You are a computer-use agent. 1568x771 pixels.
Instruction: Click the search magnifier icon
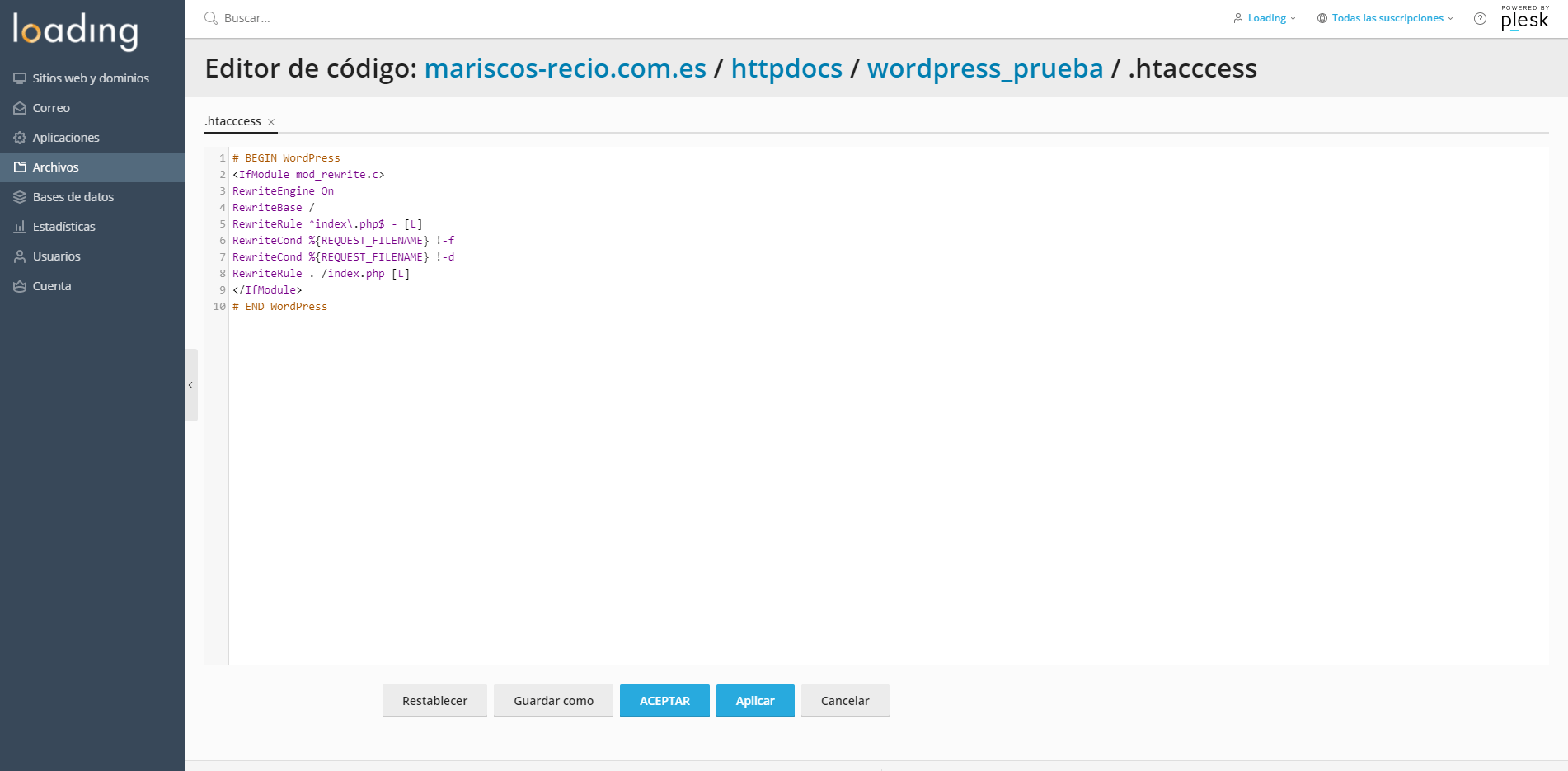(211, 18)
